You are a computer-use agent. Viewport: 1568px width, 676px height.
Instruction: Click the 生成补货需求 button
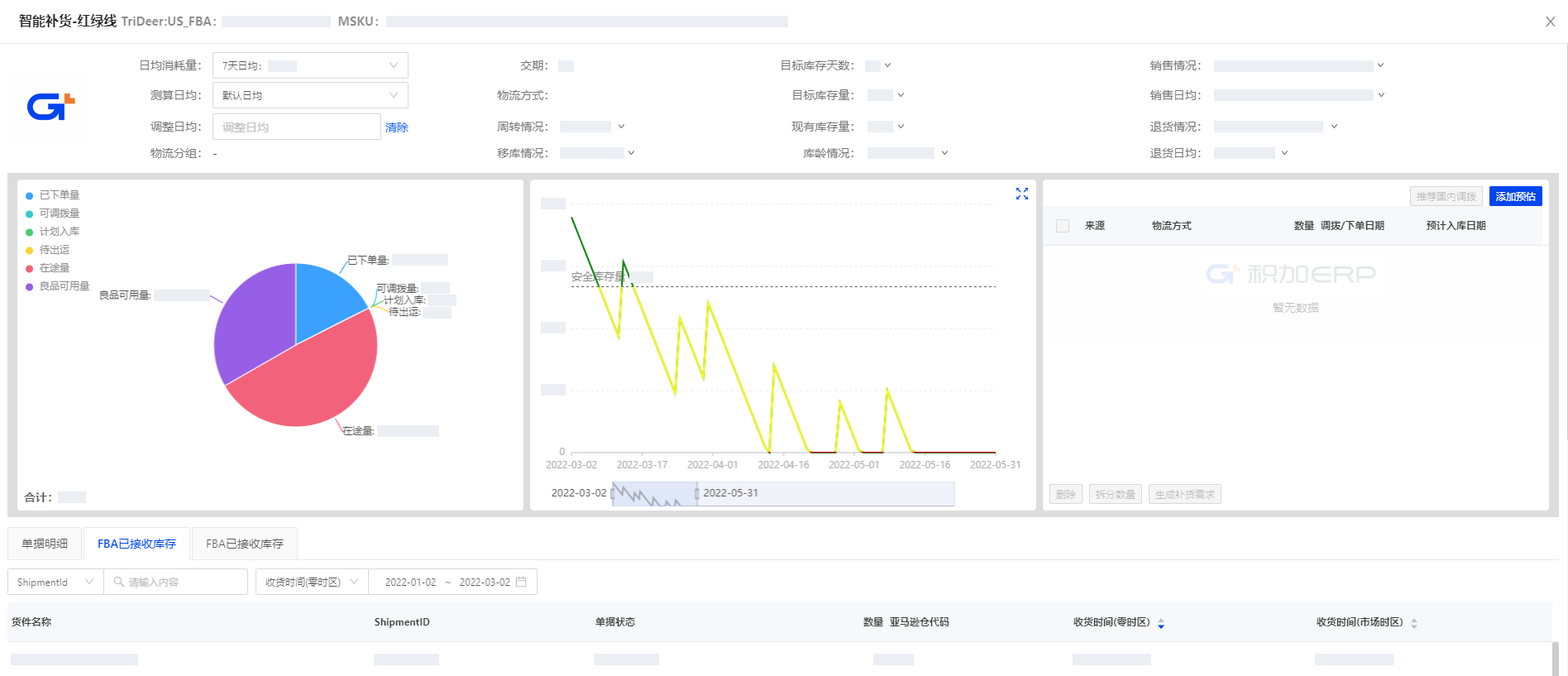(x=1184, y=494)
